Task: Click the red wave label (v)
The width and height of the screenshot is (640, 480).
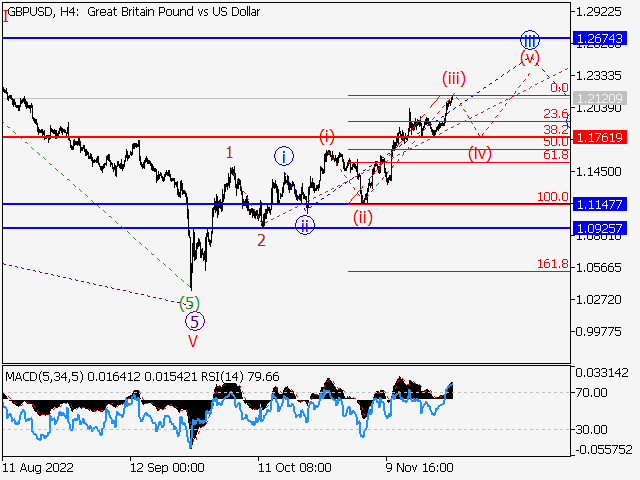Action: (530, 57)
